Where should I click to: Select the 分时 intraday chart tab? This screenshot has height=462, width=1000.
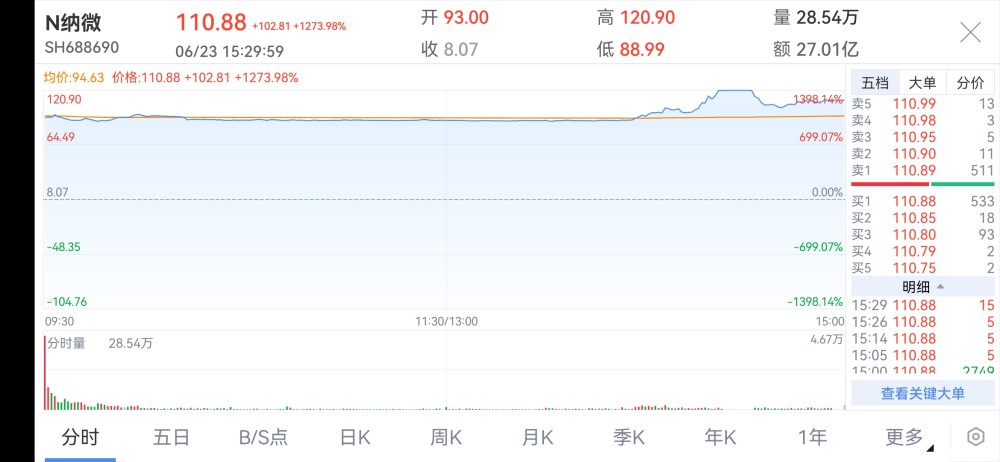(x=80, y=437)
